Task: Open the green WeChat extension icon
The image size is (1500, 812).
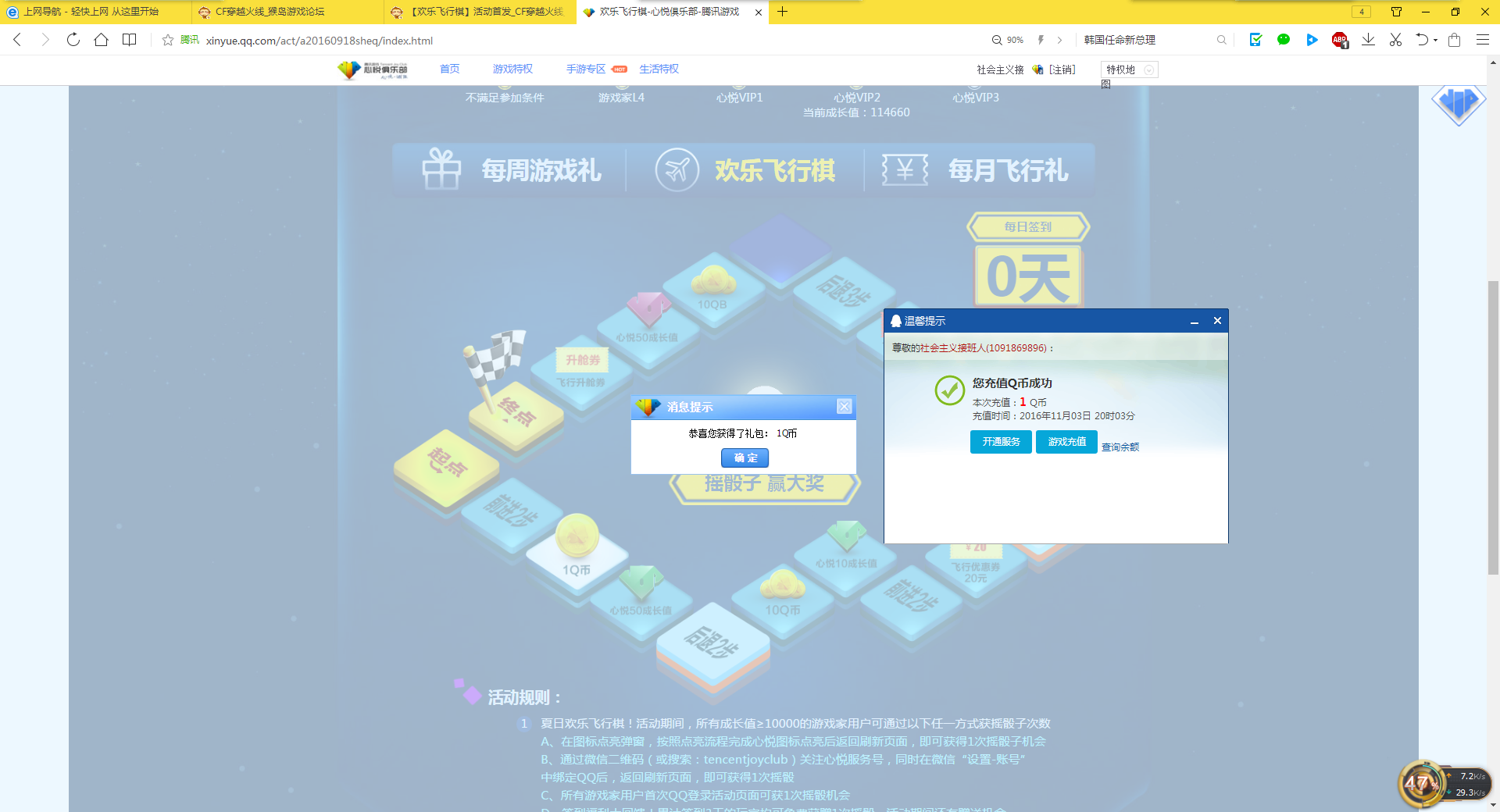Action: coord(1284,40)
